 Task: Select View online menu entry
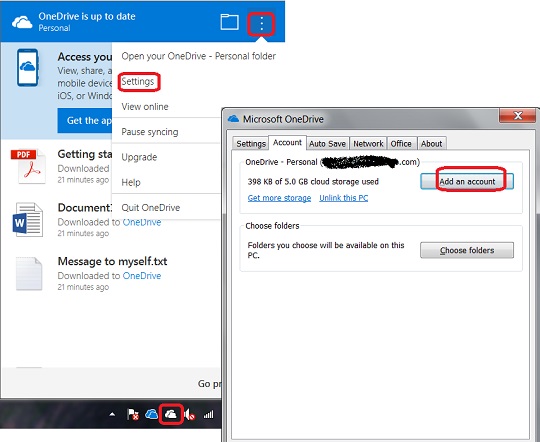point(145,107)
